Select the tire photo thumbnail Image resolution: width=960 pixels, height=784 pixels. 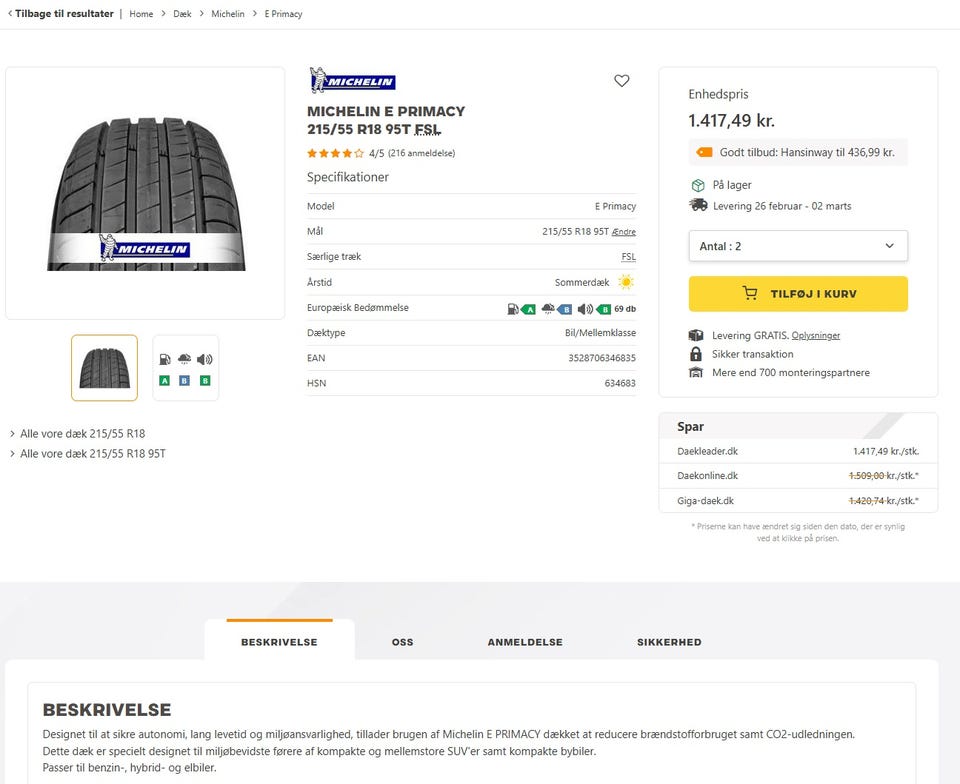[104, 368]
